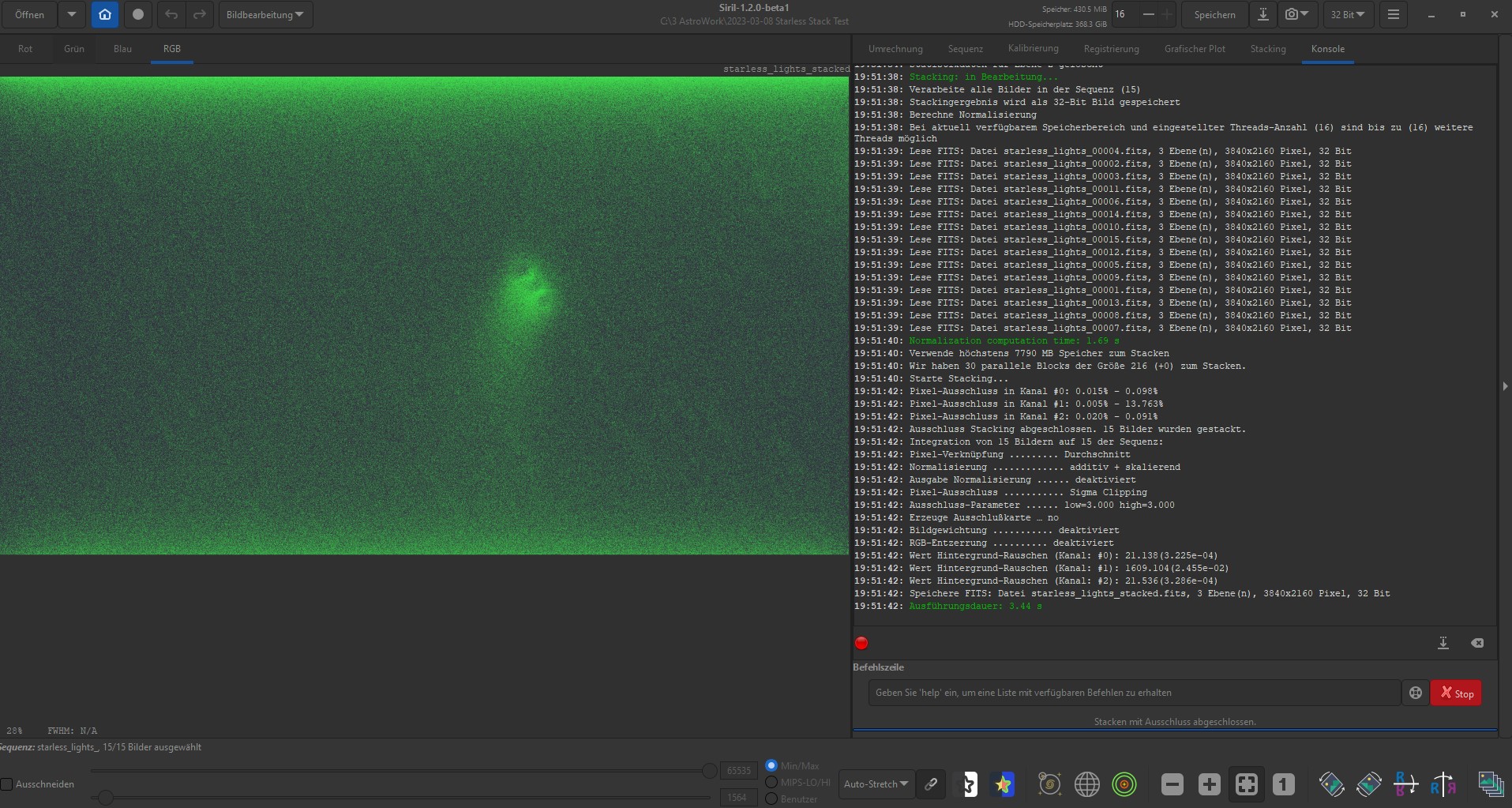Rotate image counterclockwise with the rotate-left icon
Image resolution: width=1512 pixels, height=808 pixels.
click(1332, 784)
